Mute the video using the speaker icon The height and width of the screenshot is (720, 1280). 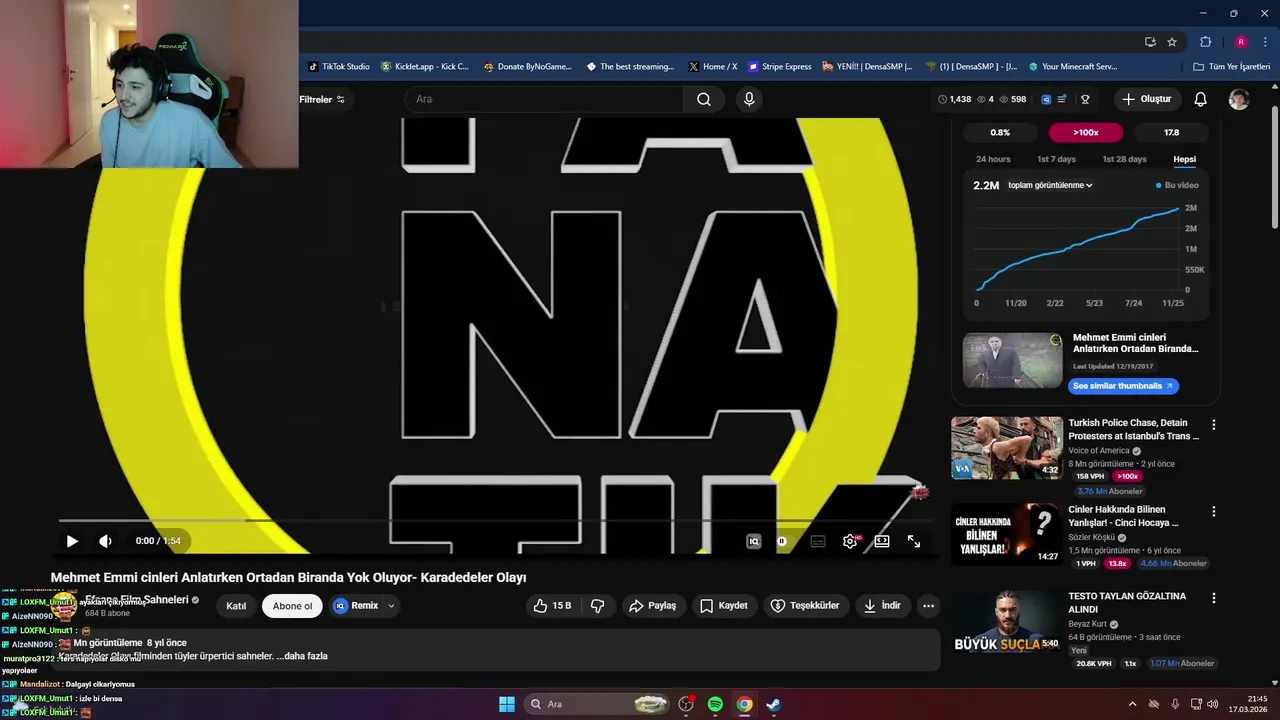point(105,541)
